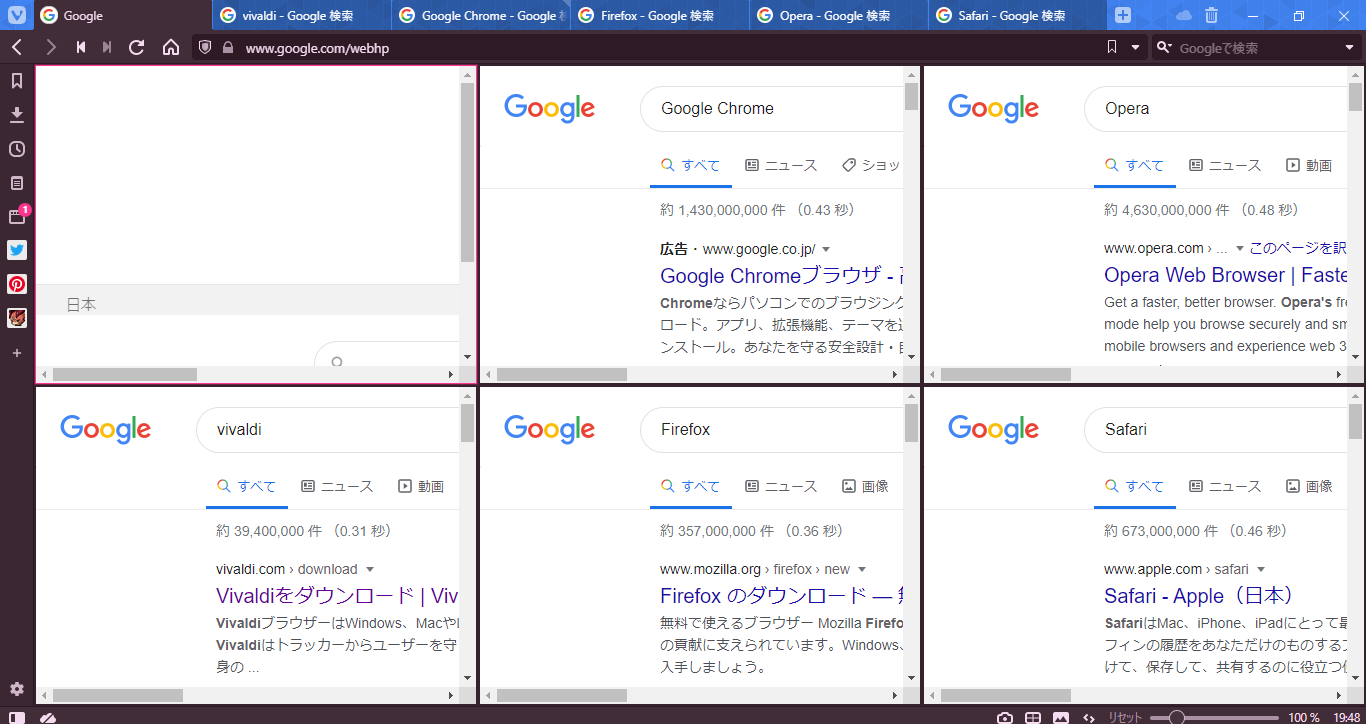Click the Reload page button
The image size is (1366, 724).
tap(137, 47)
